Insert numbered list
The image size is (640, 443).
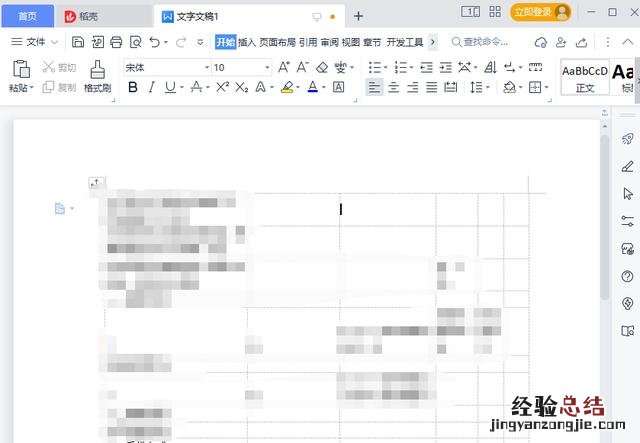click(x=401, y=67)
